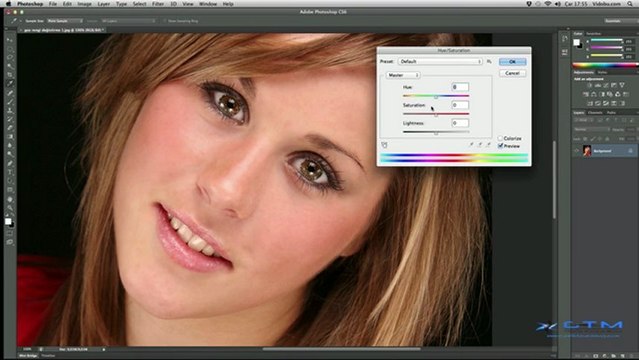Screen dimensions: 639x360
Task: Click Cancel in Hue/Saturation dialog
Action: point(512,73)
